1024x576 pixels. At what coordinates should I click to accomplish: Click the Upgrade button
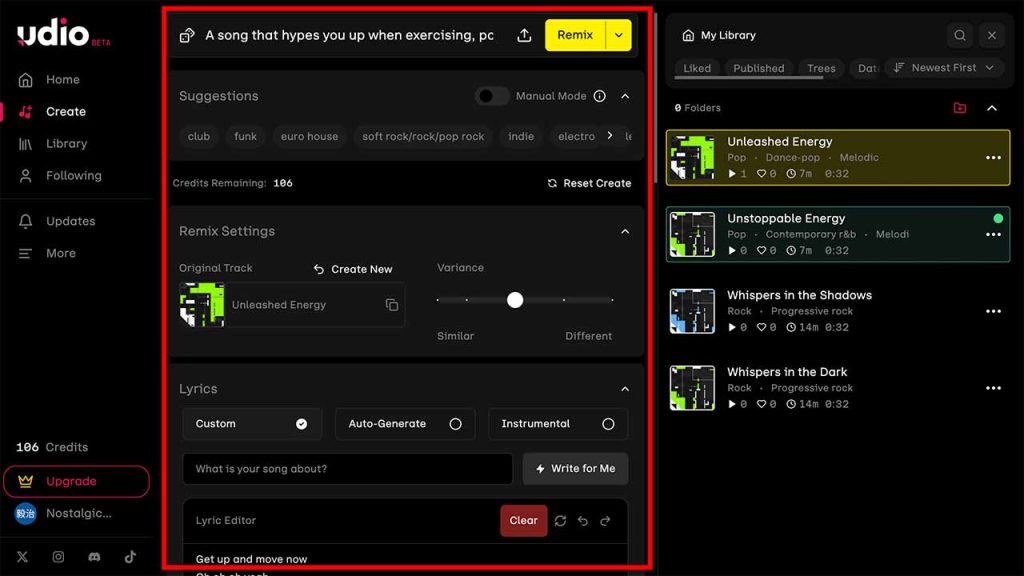click(76, 481)
